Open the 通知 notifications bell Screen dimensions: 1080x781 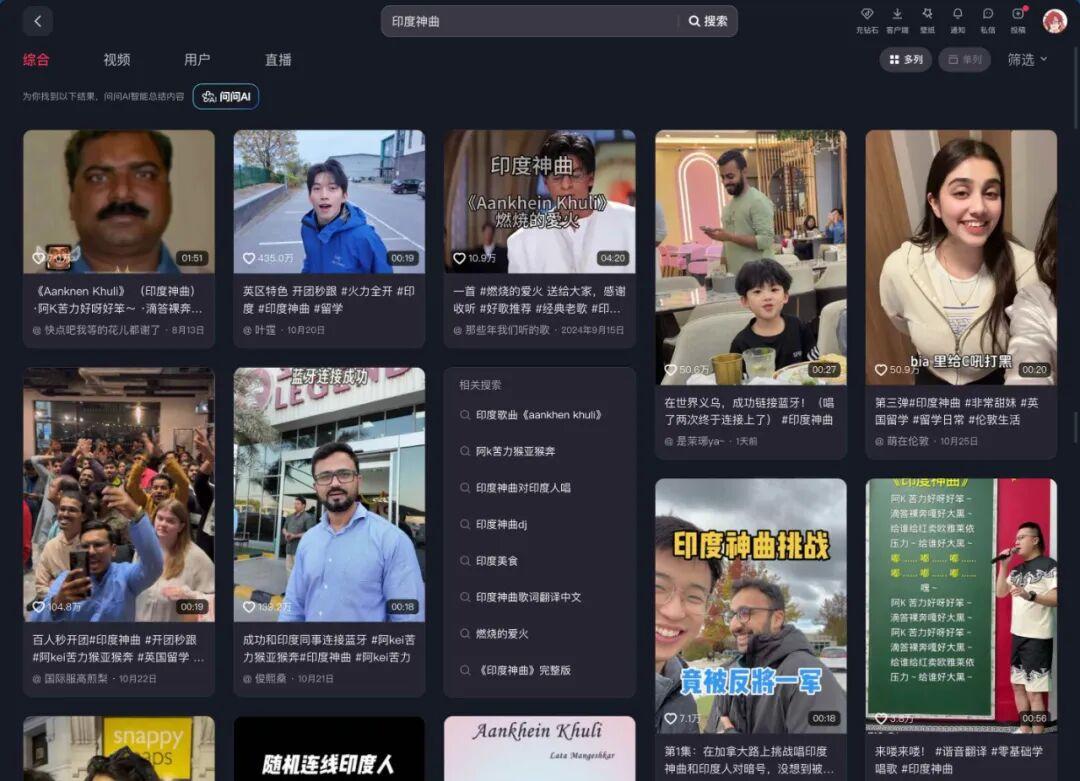[x=957, y=19]
